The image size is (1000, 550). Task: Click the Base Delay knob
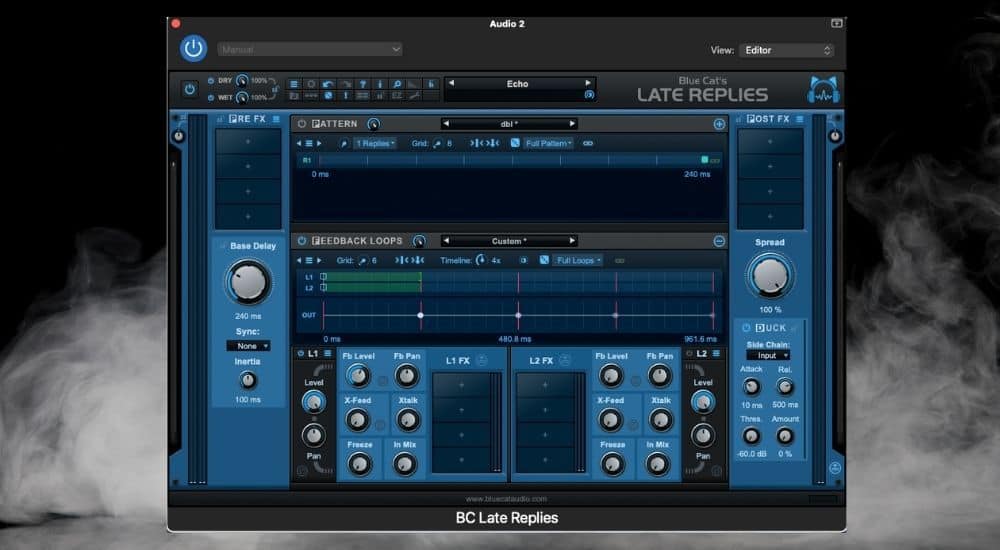coord(248,283)
